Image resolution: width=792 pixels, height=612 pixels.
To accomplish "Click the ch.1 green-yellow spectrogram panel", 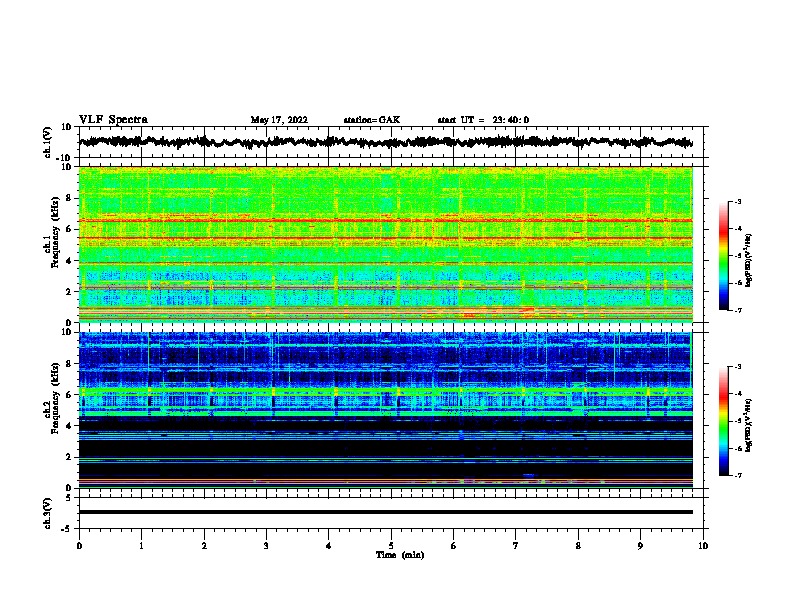I will 386,244.
